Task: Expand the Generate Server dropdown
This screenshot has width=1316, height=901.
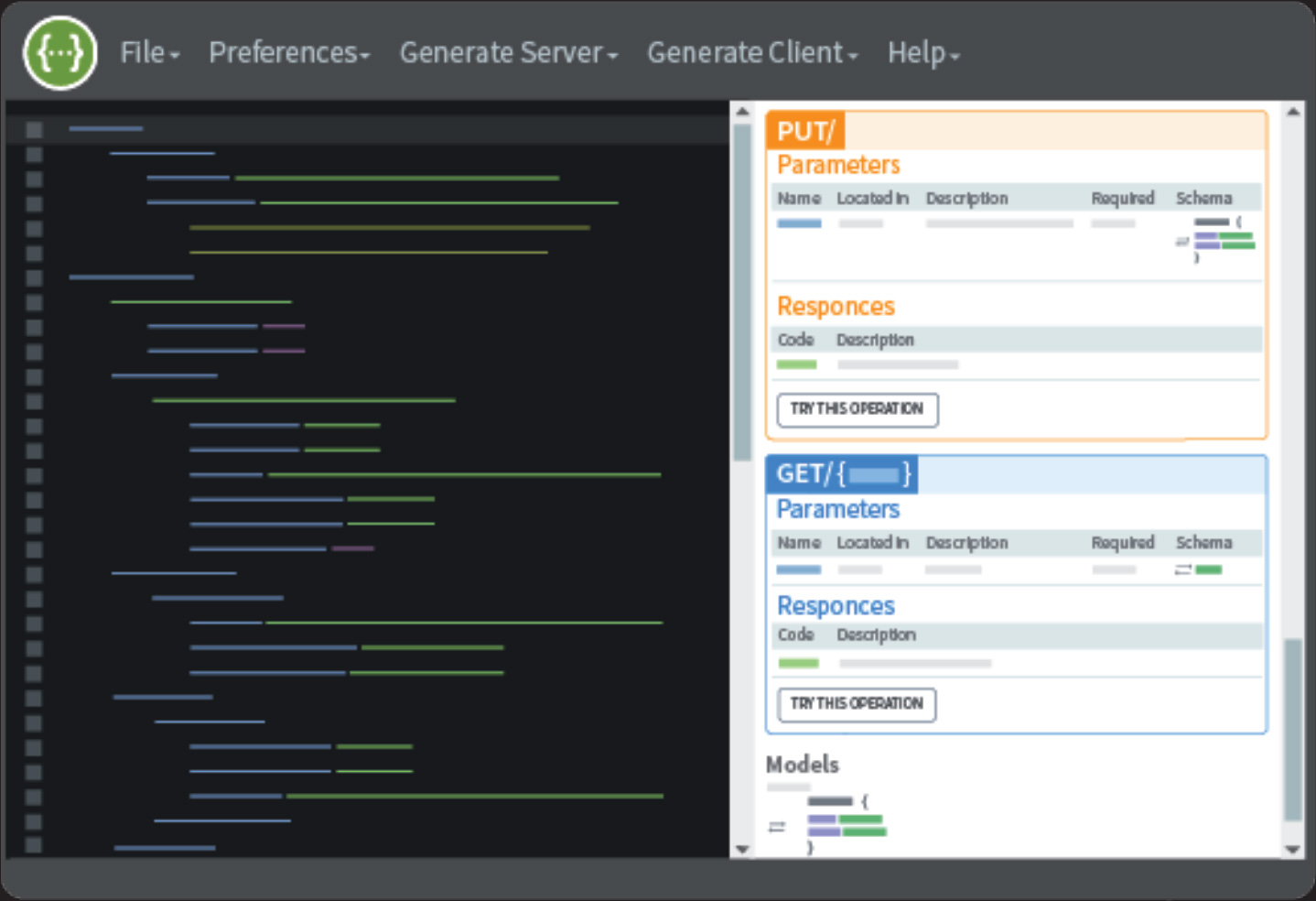Action: coord(508,53)
